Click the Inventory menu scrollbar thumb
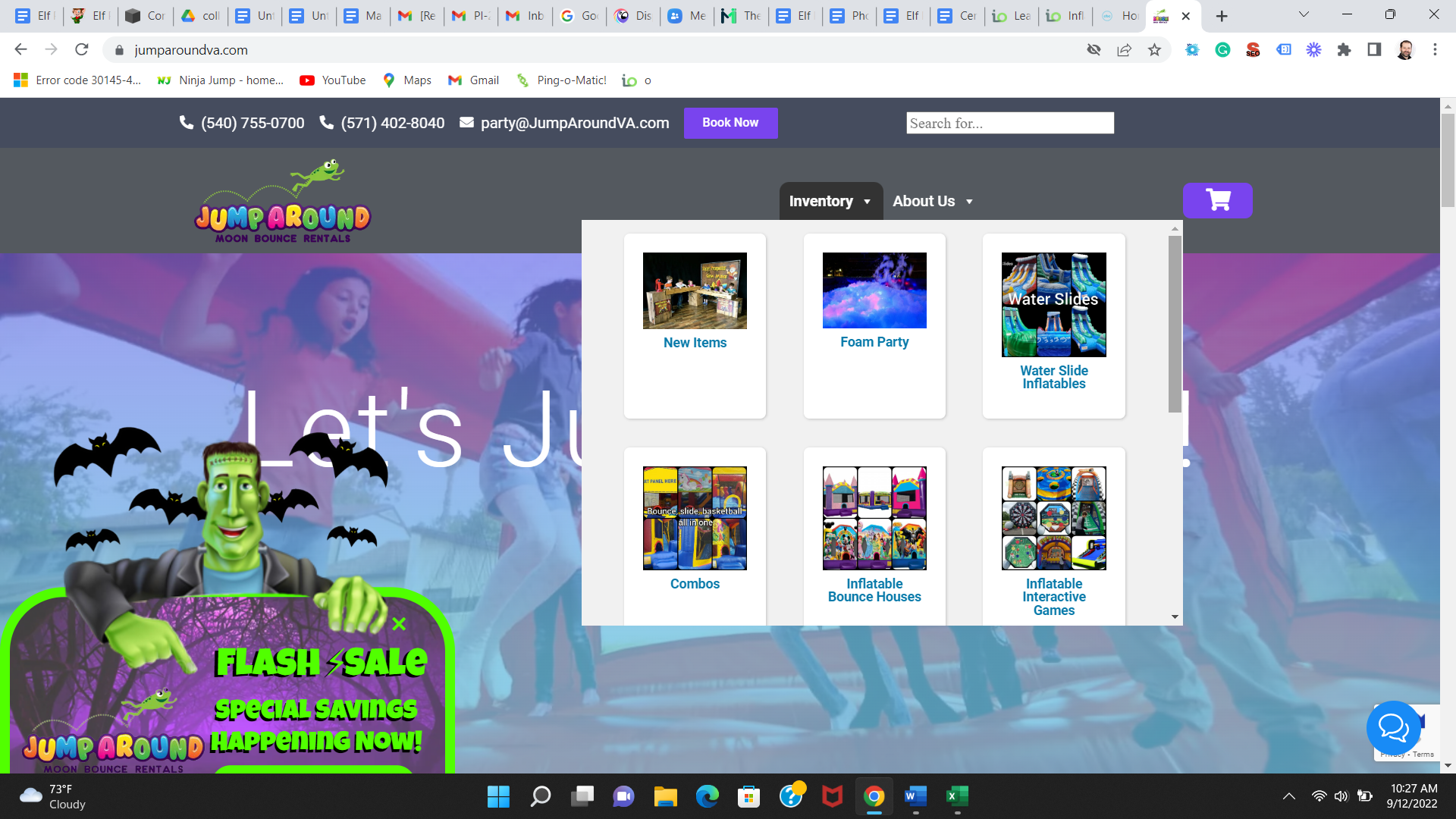 [1175, 324]
